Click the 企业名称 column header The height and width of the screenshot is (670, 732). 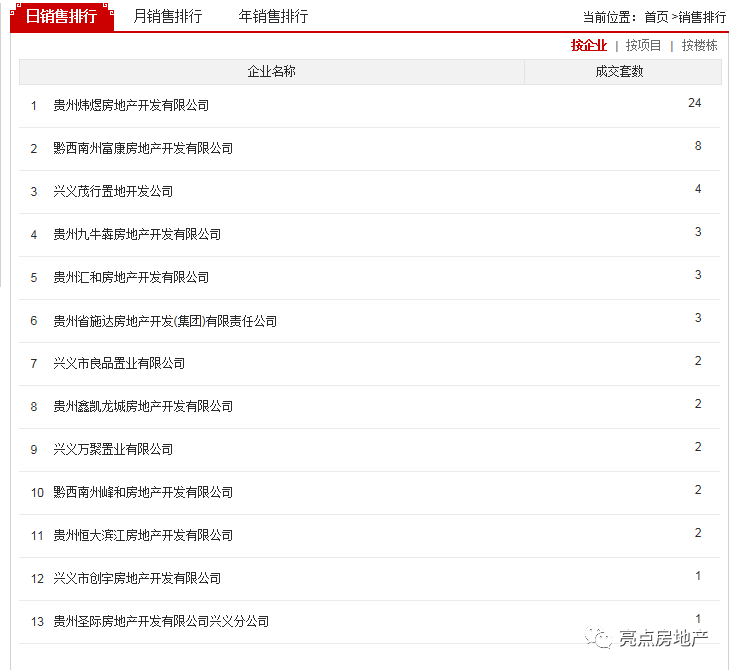click(x=272, y=71)
